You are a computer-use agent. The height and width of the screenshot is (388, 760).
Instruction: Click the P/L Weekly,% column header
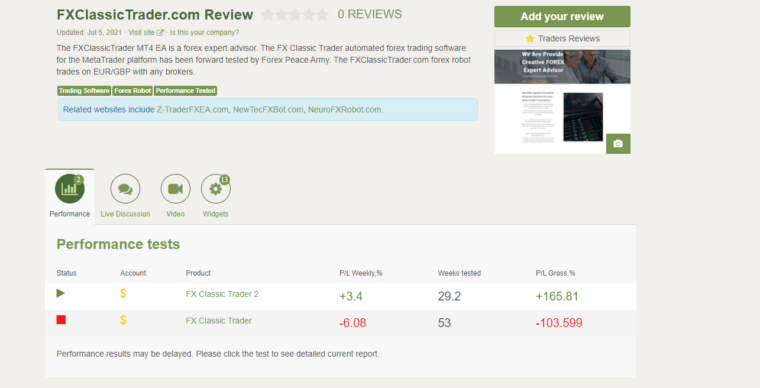tap(361, 273)
